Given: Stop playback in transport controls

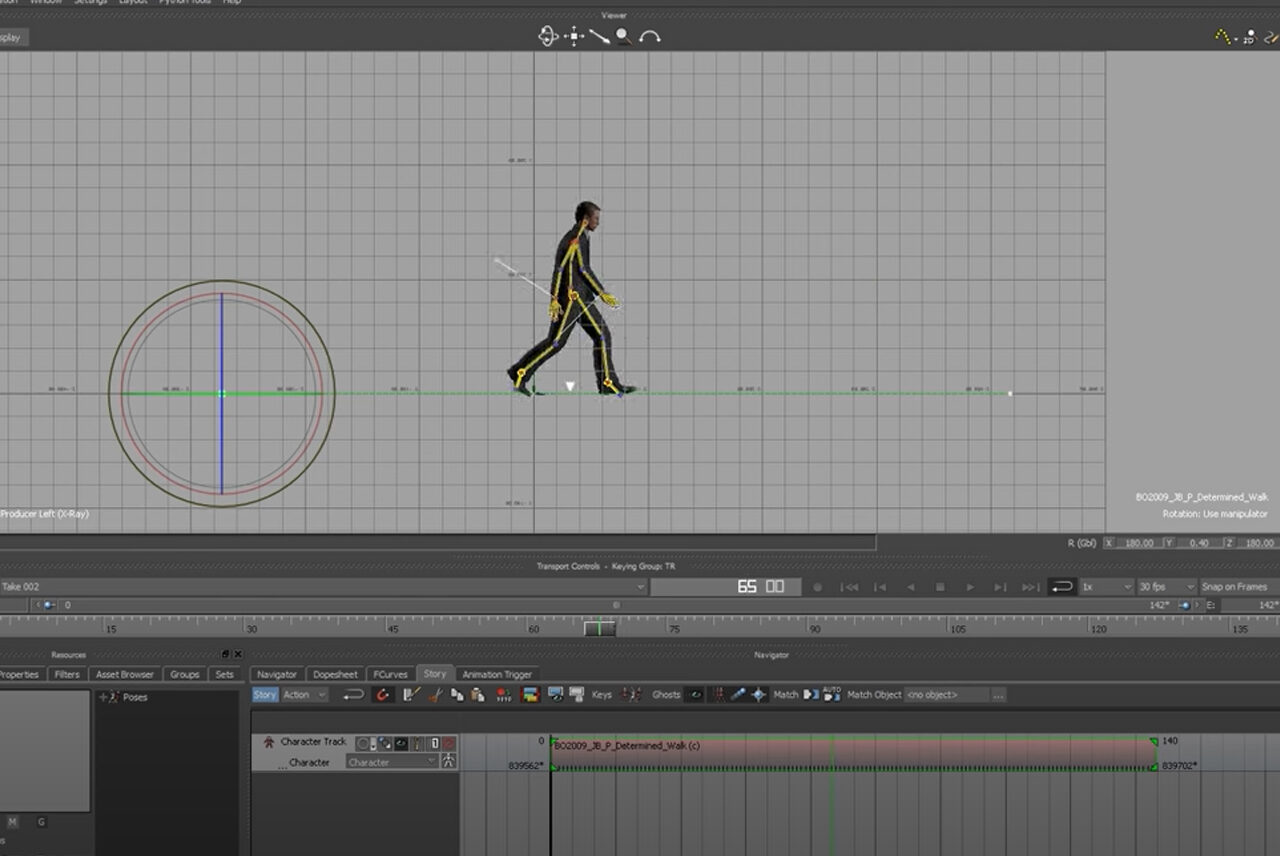Looking at the screenshot, I should pyautogui.click(x=940, y=587).
